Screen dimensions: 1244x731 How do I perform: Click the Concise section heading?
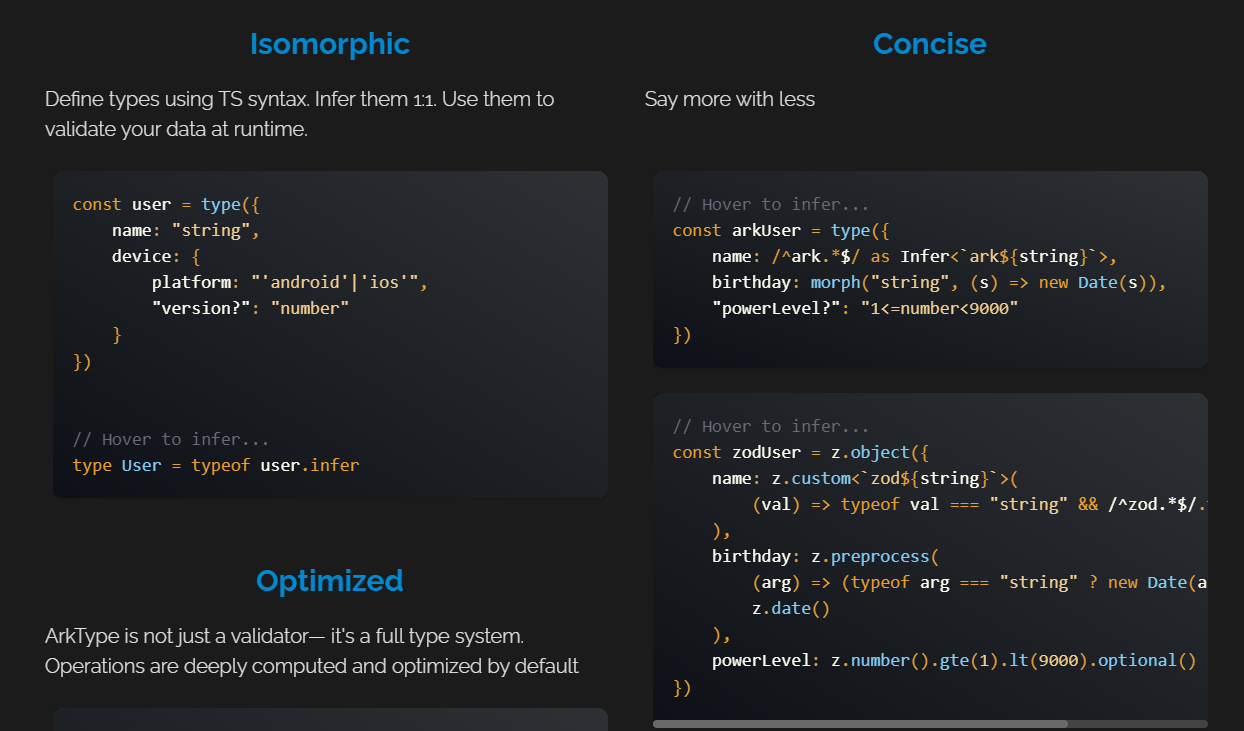[x=929, y=44]
